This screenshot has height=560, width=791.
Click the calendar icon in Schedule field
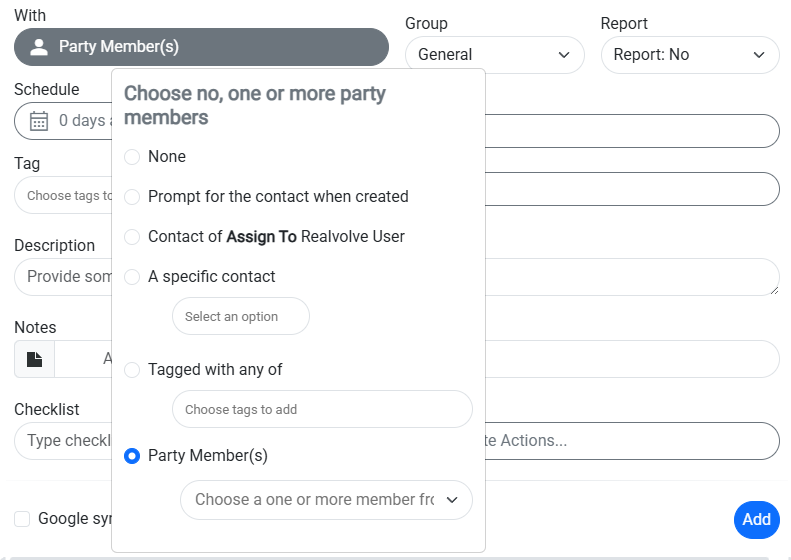39,121
